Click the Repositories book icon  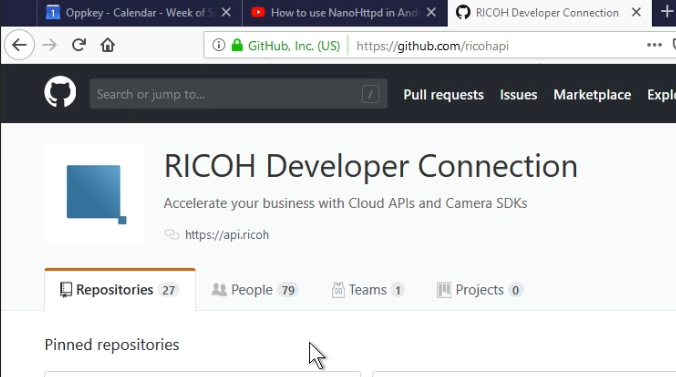(x=66, y=290)
